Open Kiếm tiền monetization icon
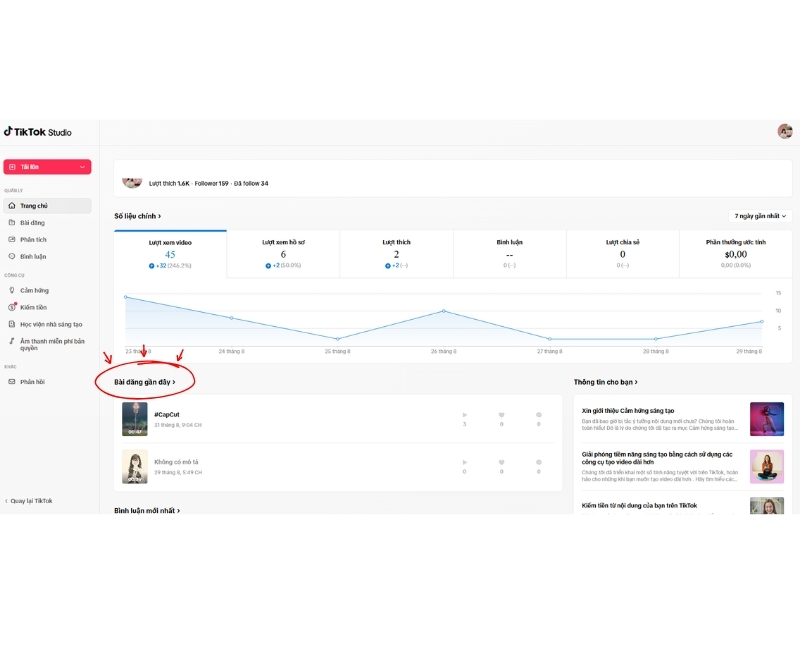The height and width of the screenshot is (650, 800). (x=12, y=307)
